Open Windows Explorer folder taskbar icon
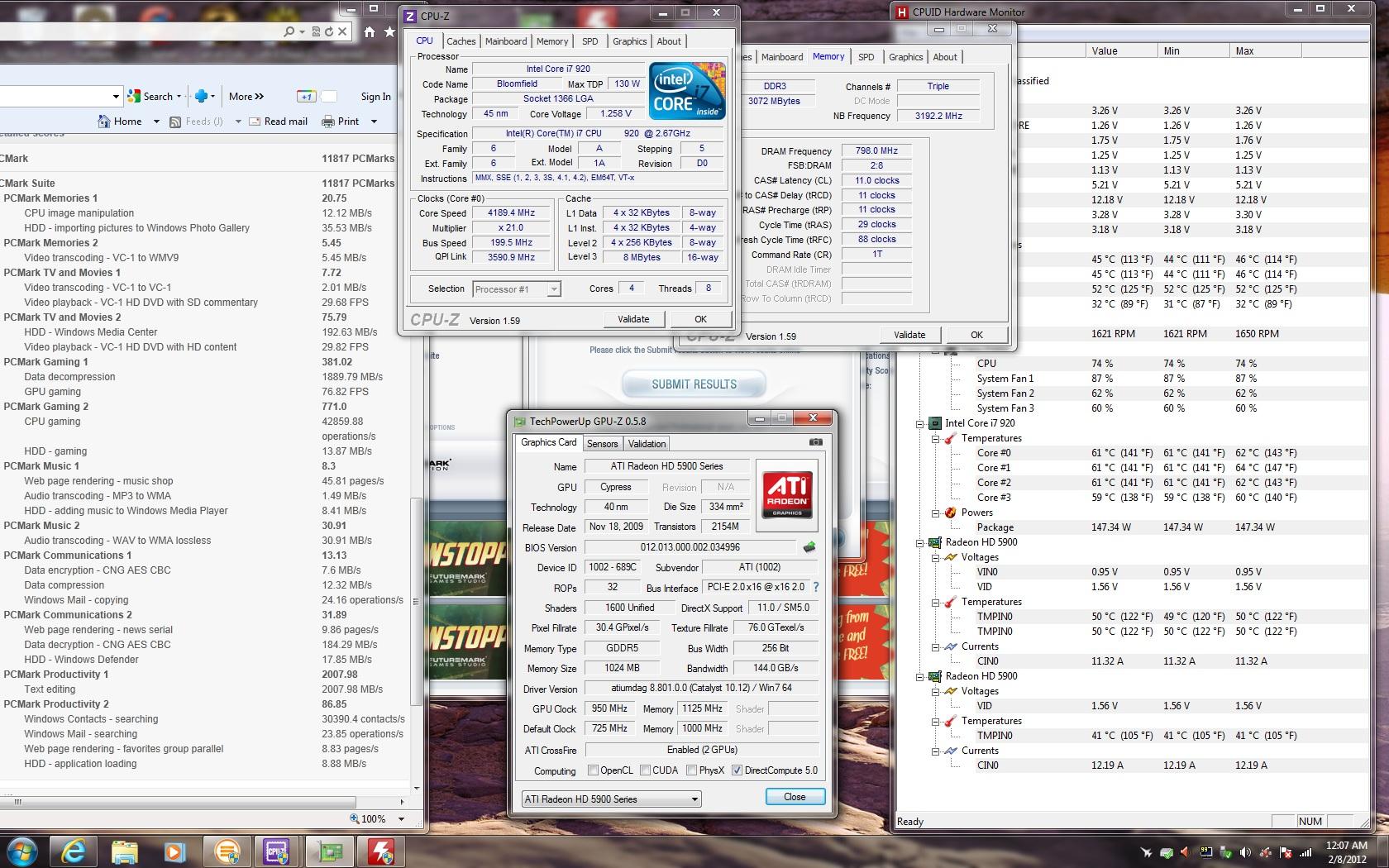 click(x=124, y=851)
